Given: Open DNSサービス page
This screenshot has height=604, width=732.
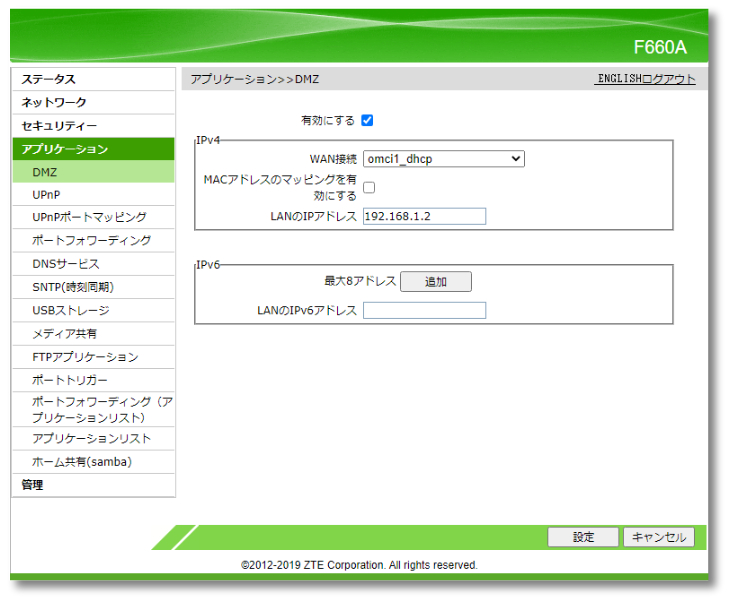Looking at the screenshot, I should point(93,264).
